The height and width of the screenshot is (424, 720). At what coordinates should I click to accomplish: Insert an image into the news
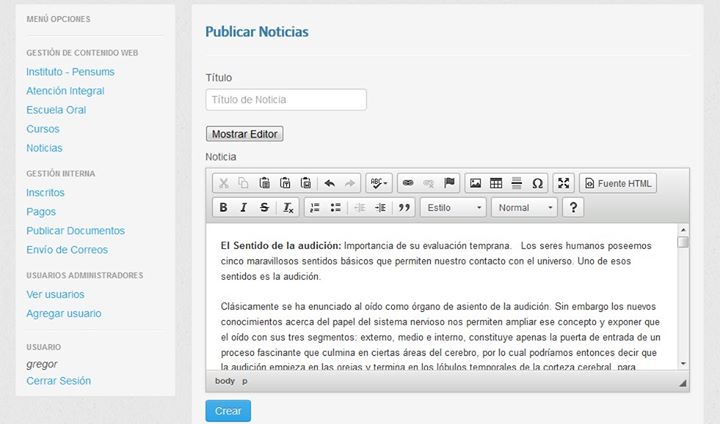click(x=476, y=183)
